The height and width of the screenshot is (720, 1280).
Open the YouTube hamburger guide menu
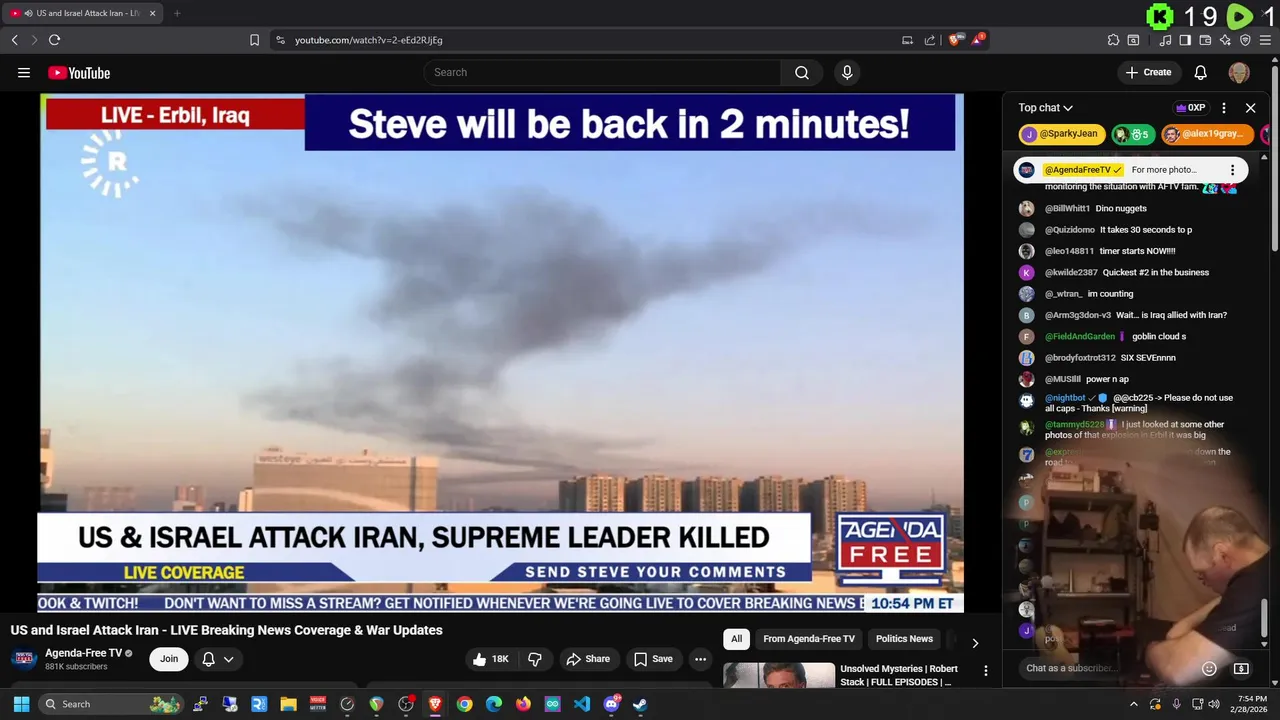point(24,72)
